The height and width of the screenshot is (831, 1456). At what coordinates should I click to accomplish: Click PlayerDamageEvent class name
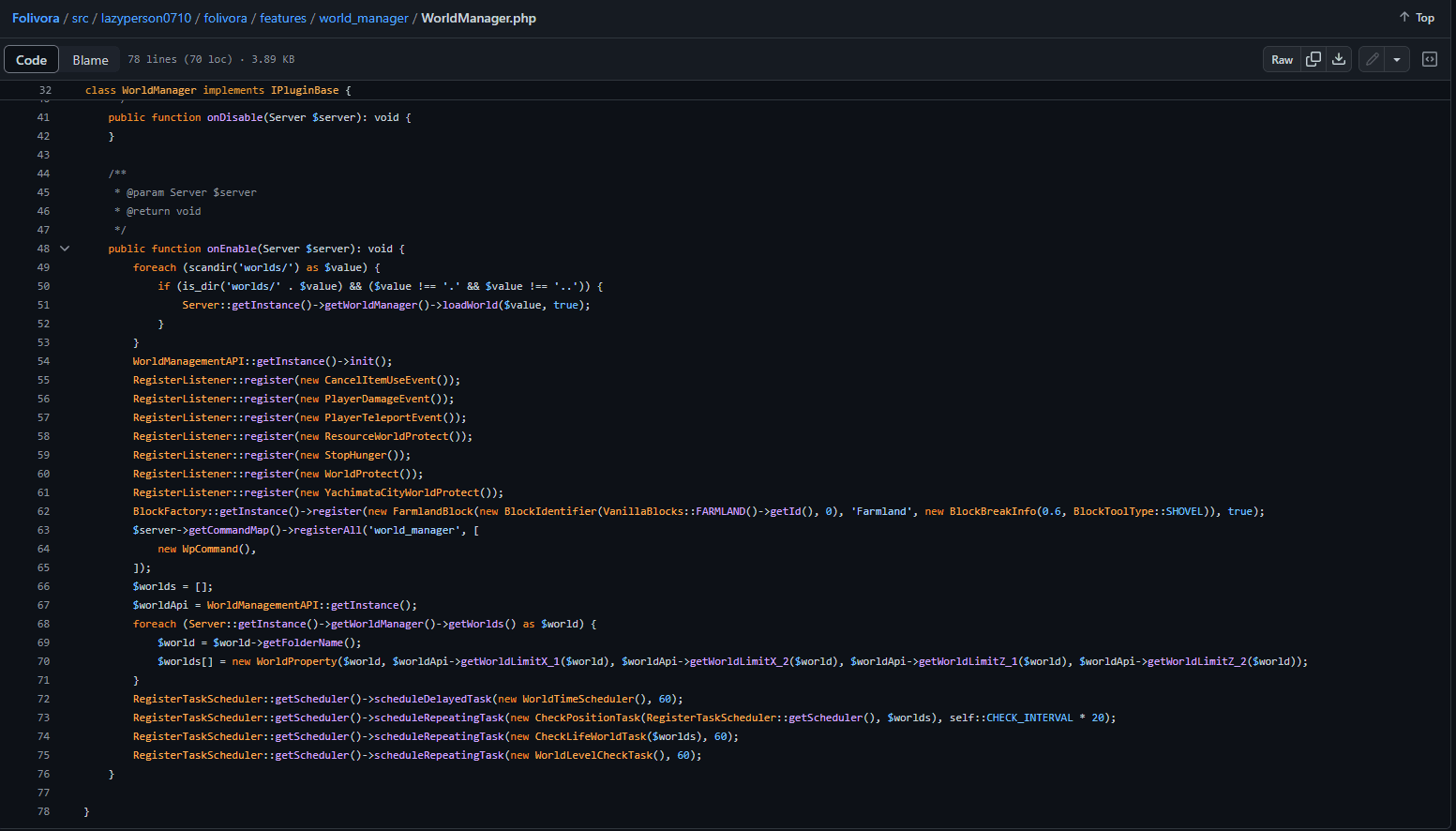[377, 399]
